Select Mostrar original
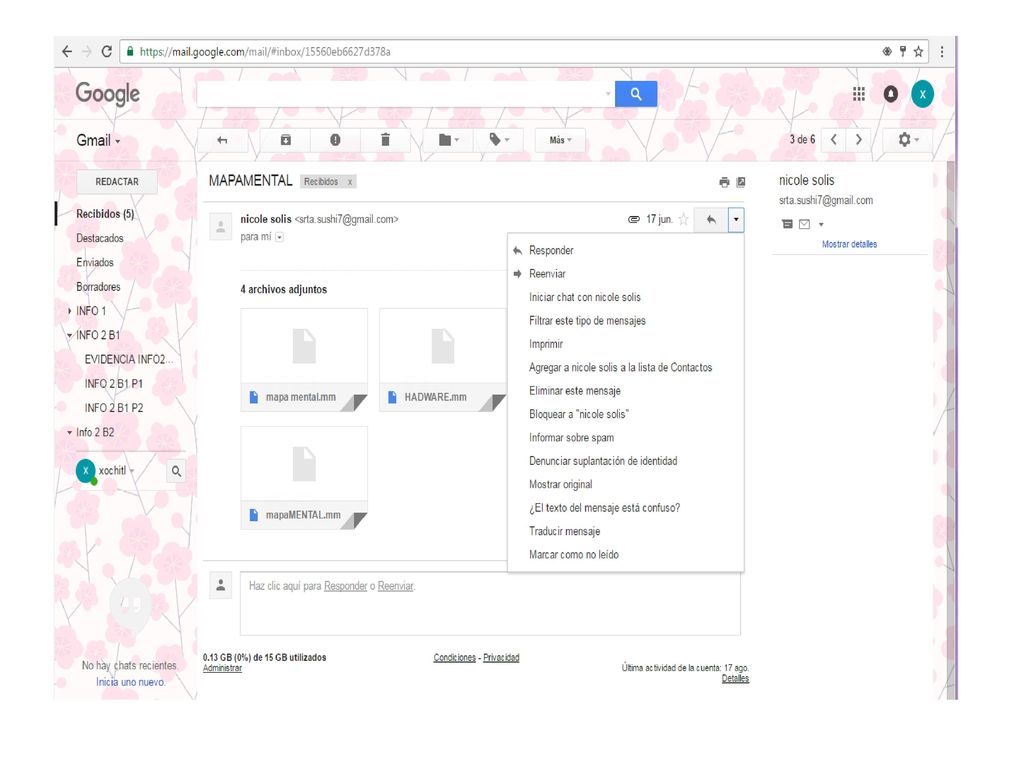This screenshot has width=1024, height=768. [626, 485]
